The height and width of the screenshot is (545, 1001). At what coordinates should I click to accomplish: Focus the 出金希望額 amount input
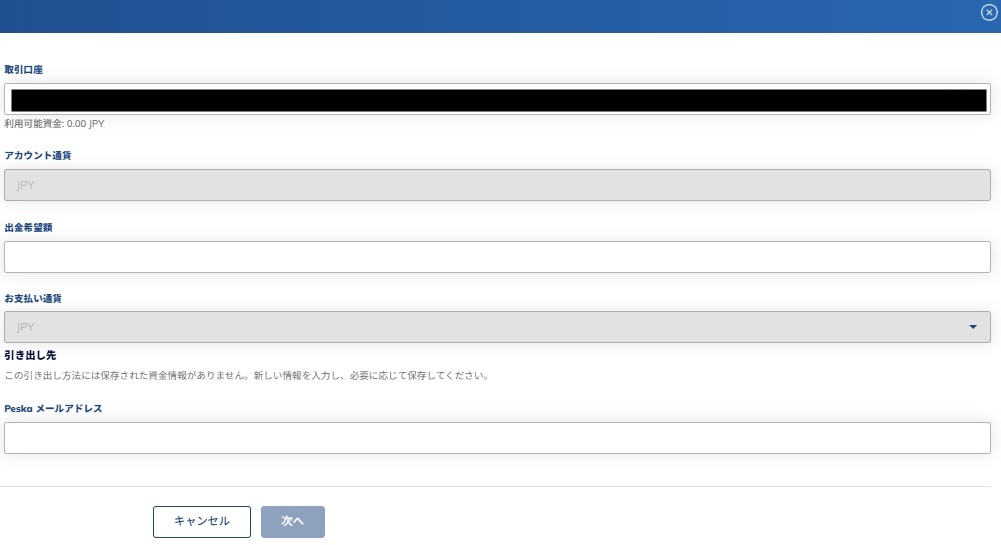pyautogui.click(x=497, y=257)
